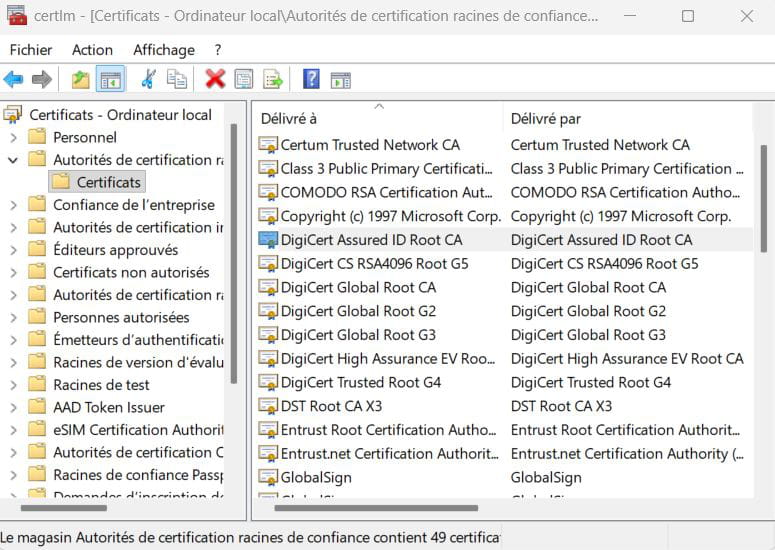Expand the Personnel folder node

click(13, 137)
